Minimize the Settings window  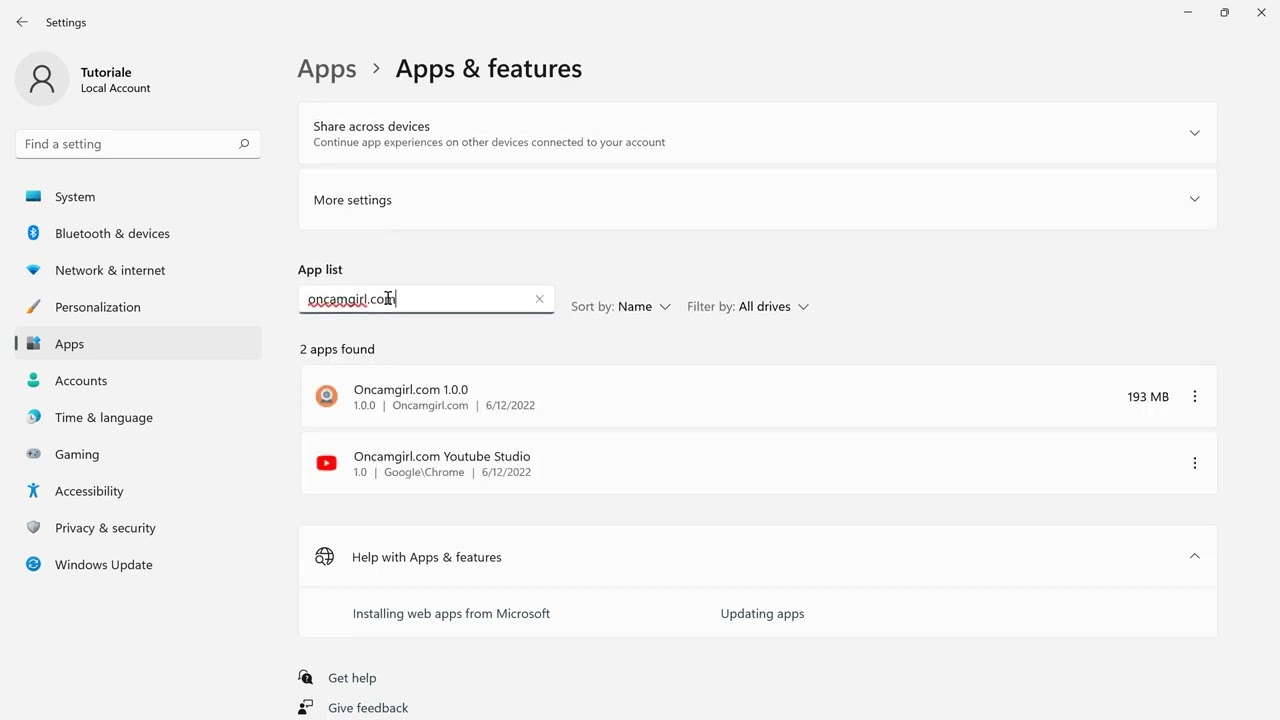pos(1188,13)
